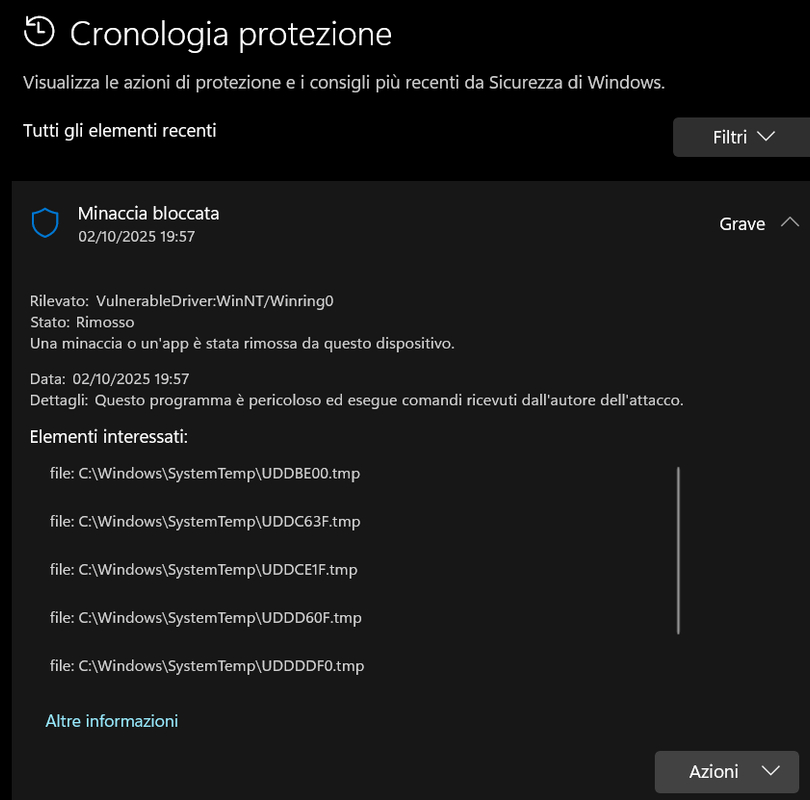Select the file entry UDDCE1F.tmp

[204, 569]
